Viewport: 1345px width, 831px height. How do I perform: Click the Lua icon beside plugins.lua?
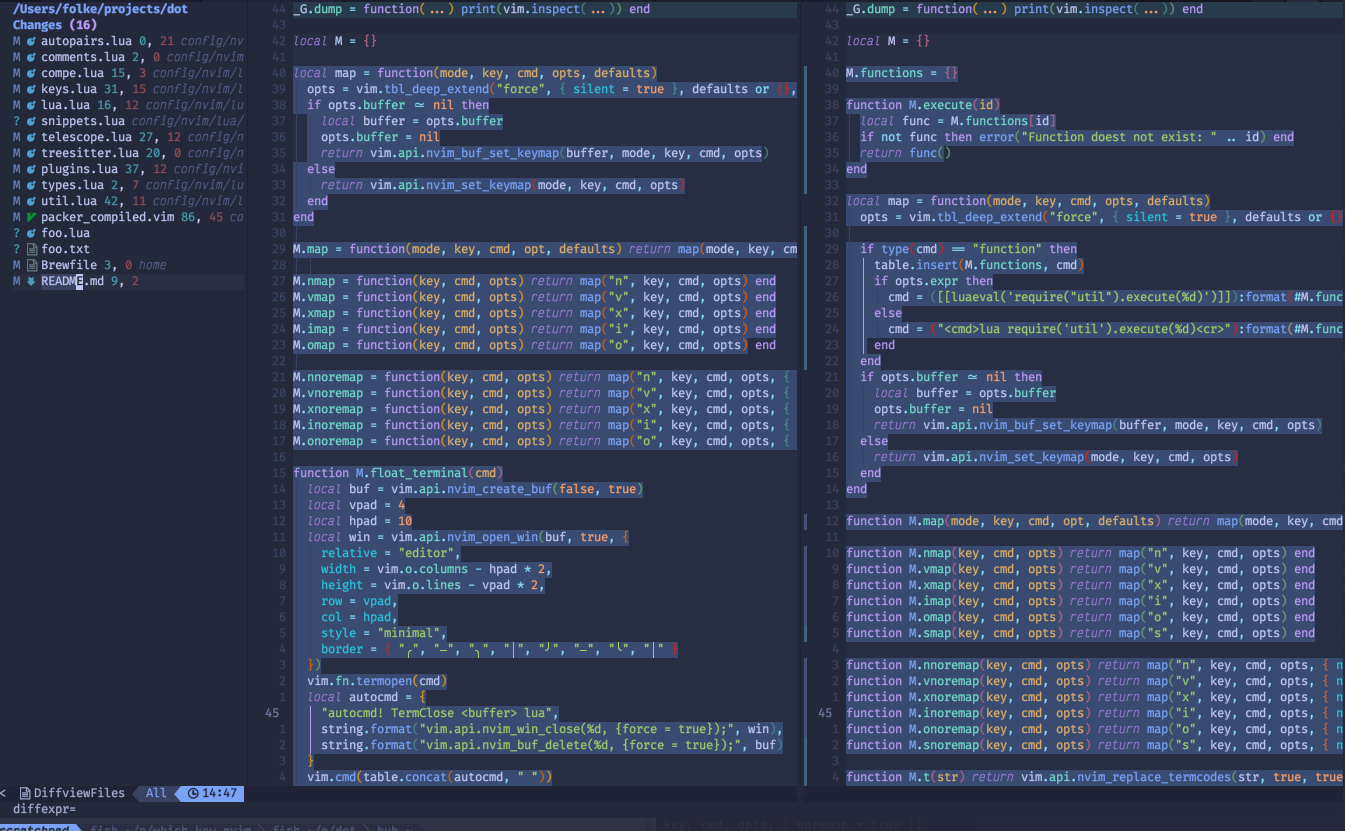(31, 169)
